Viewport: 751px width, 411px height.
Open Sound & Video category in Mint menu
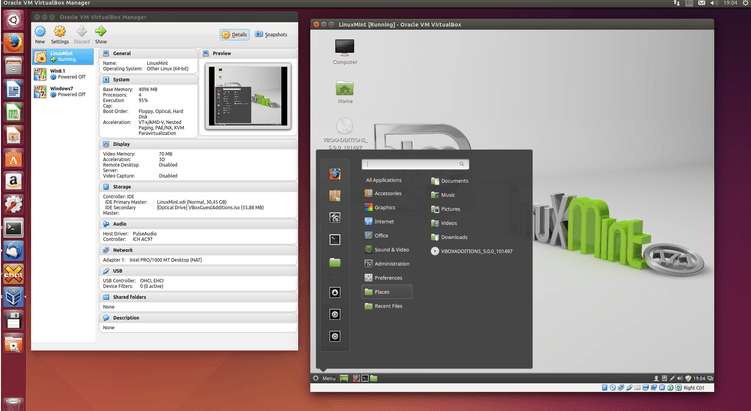point(387,250)
